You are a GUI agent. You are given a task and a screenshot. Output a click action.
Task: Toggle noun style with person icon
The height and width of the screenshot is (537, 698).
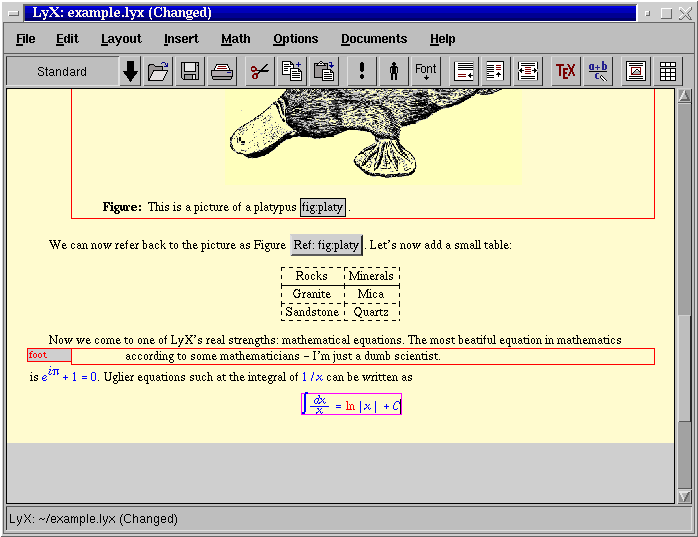(x=394, y=72)
